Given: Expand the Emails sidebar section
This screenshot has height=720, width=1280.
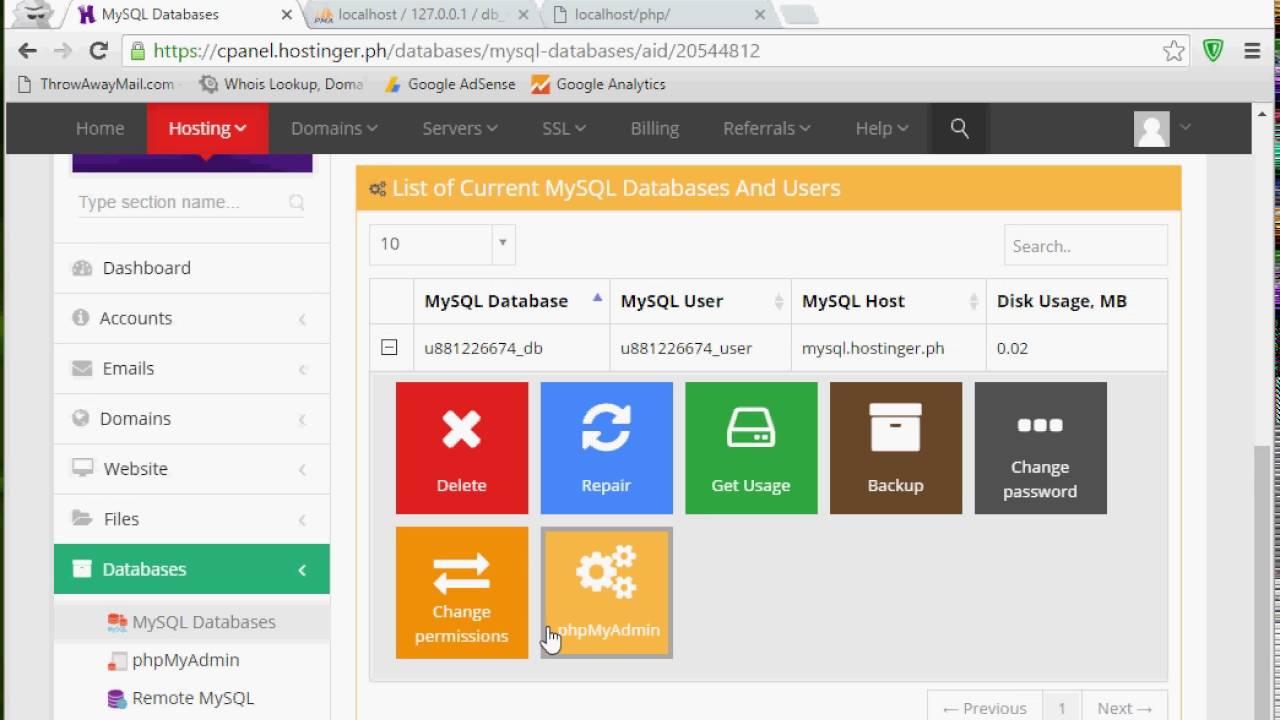Looking at the screenshot, I should (192, 368).
